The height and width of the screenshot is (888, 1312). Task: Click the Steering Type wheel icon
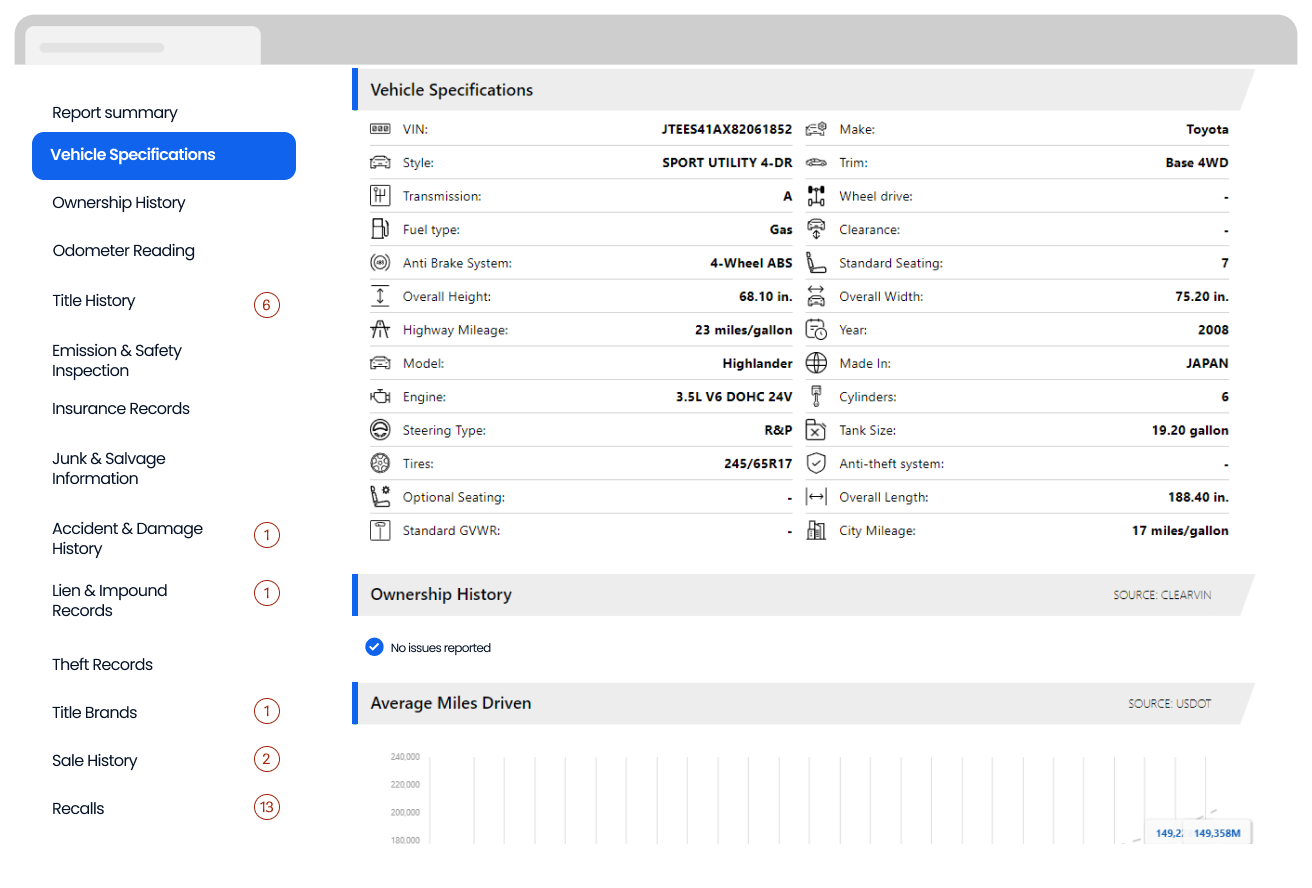click(380, 430)
